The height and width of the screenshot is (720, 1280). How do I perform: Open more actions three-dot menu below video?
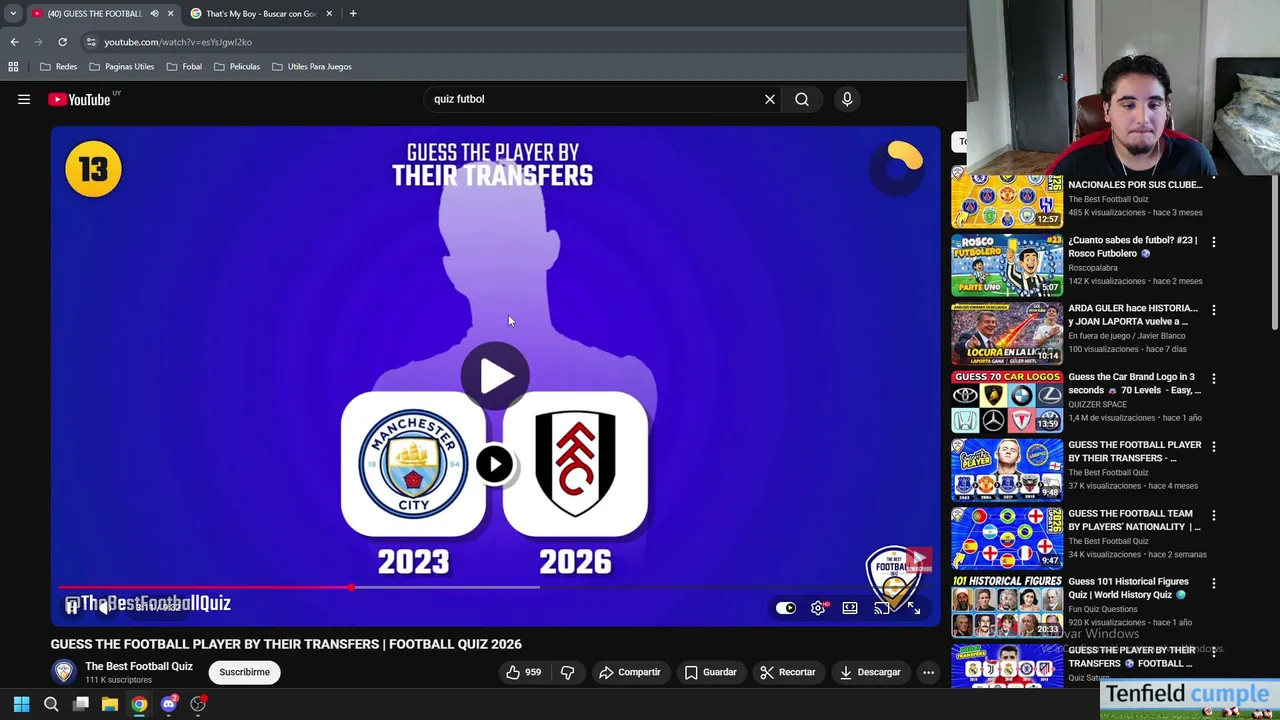tap(928, 672)
